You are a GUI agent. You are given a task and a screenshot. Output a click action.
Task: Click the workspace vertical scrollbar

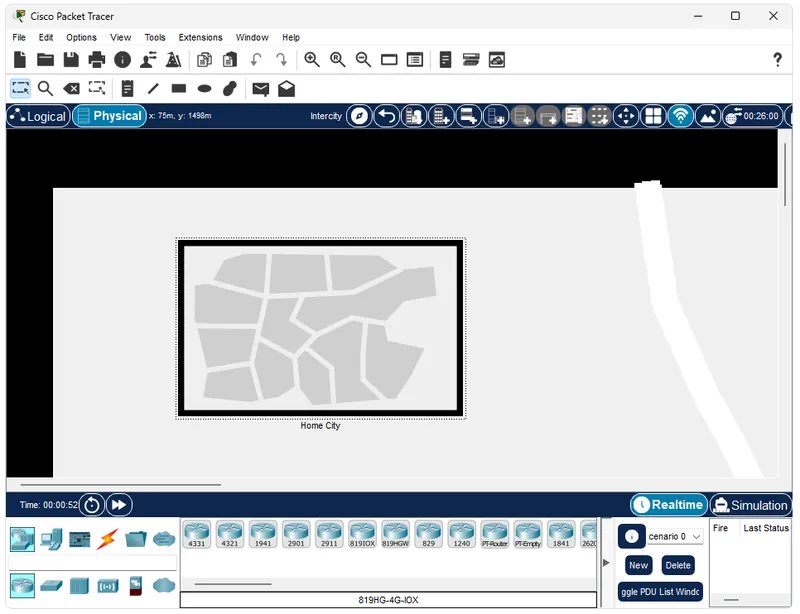[785, 175]
